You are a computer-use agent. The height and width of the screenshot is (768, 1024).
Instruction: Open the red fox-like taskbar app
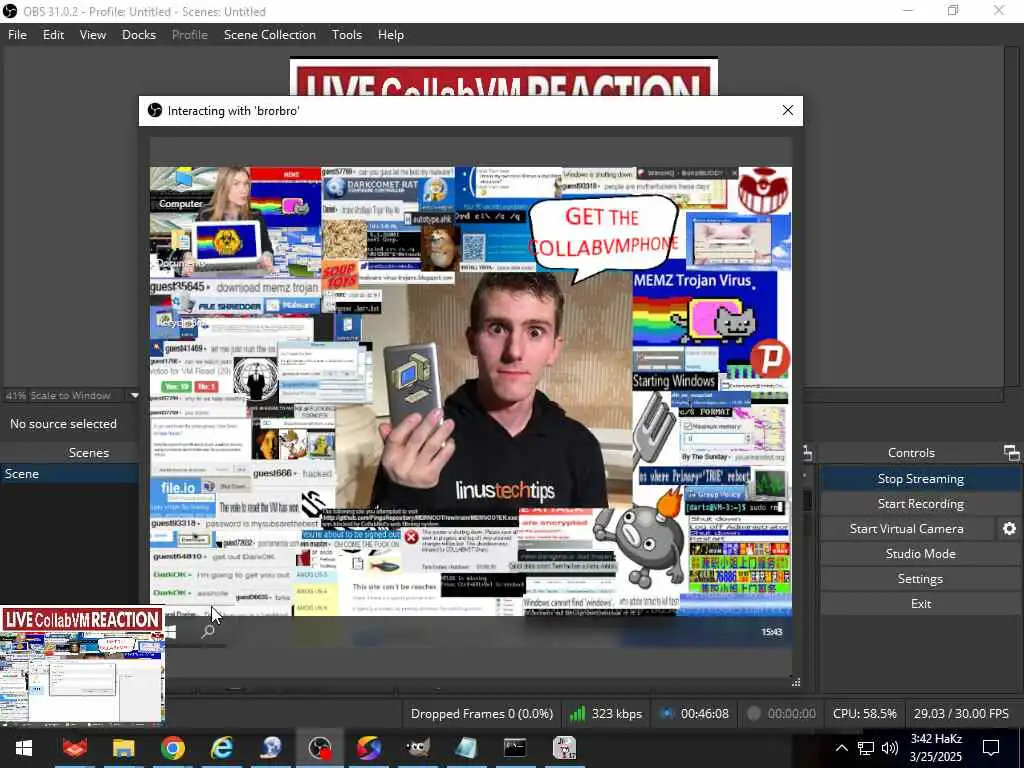pos(74,748)
